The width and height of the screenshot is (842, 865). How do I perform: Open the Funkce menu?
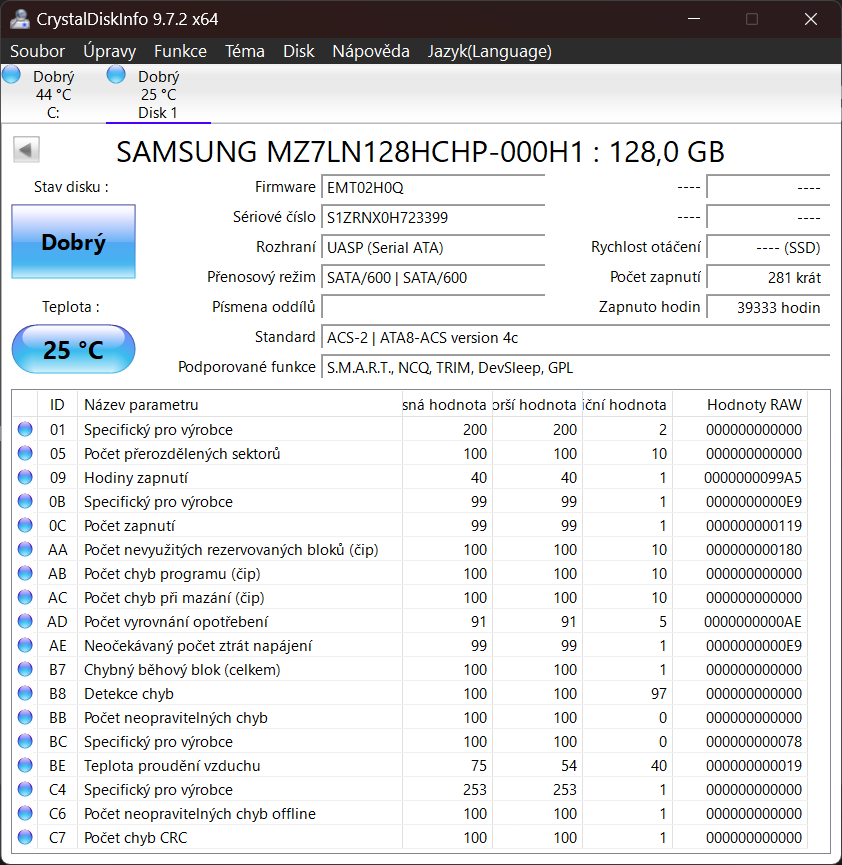[x=180, y=51]
